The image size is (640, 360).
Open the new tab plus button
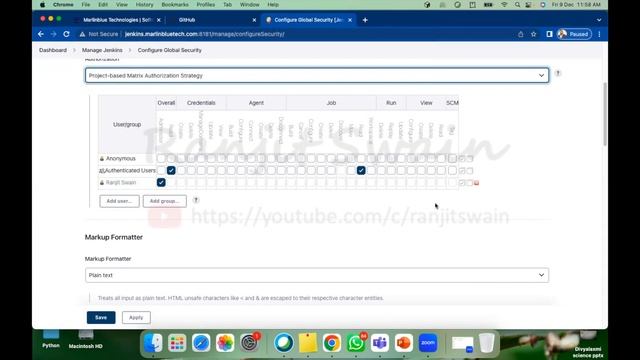point(365,20)
